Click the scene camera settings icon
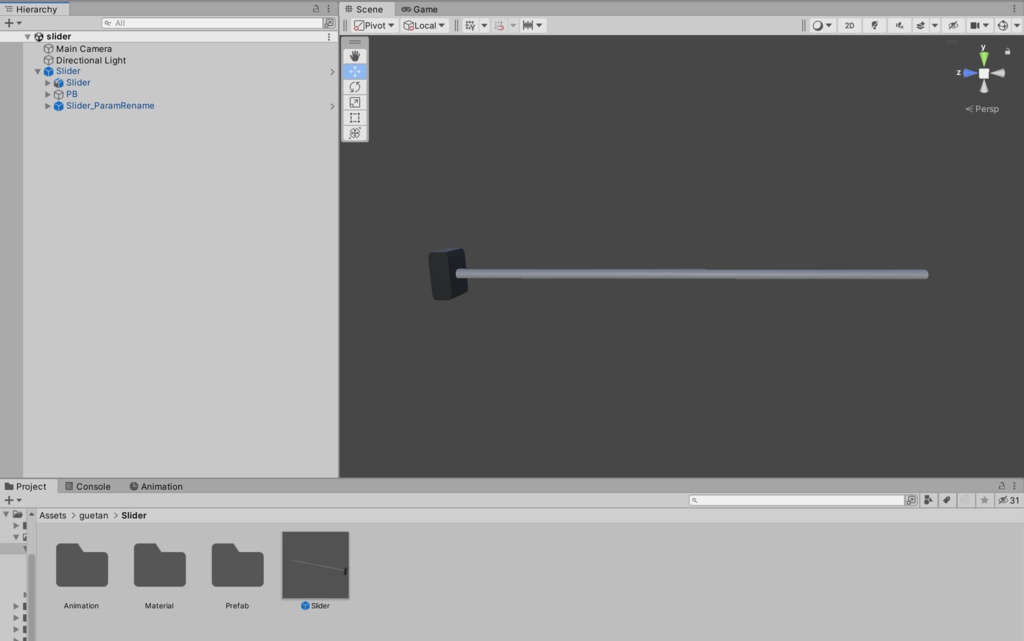The image size is (1024, 641). (x=975, y=25)
